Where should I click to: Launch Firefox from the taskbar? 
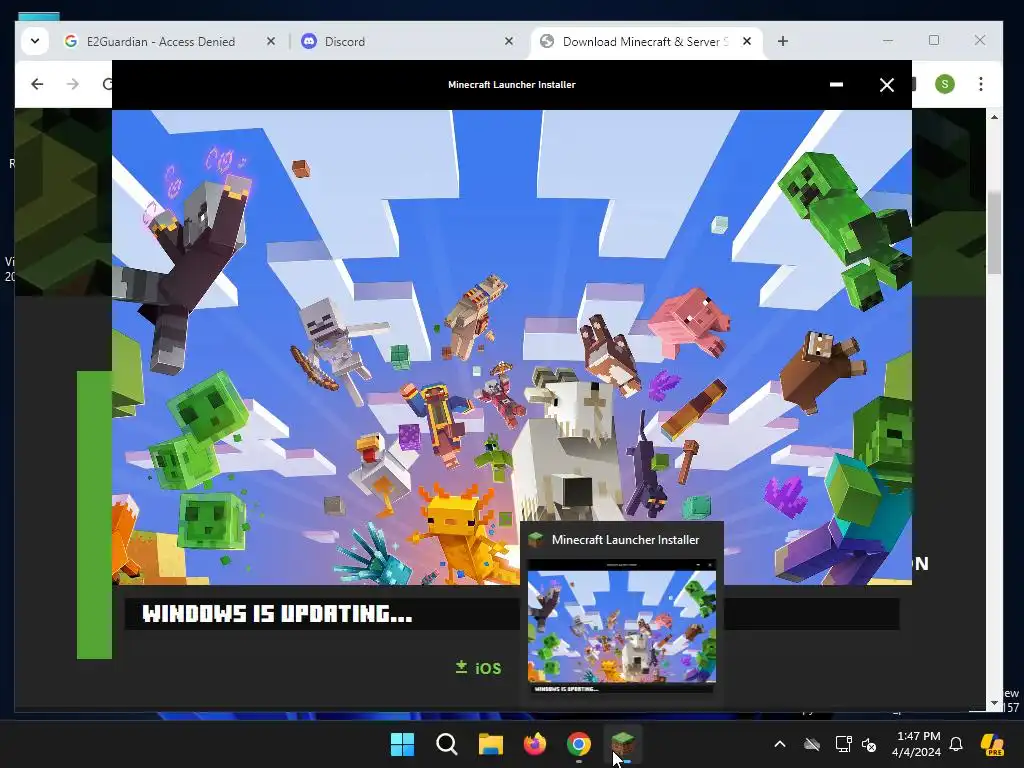(535, 744)
